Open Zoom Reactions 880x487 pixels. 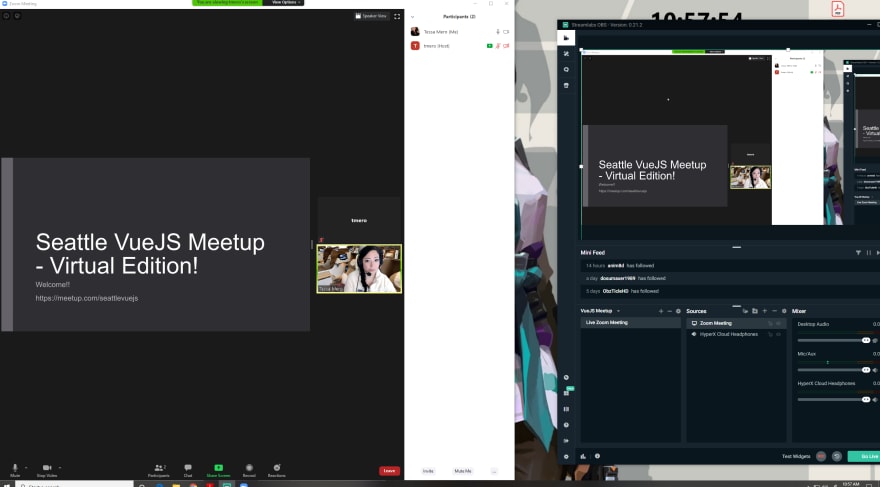click(x=277, y=470)
